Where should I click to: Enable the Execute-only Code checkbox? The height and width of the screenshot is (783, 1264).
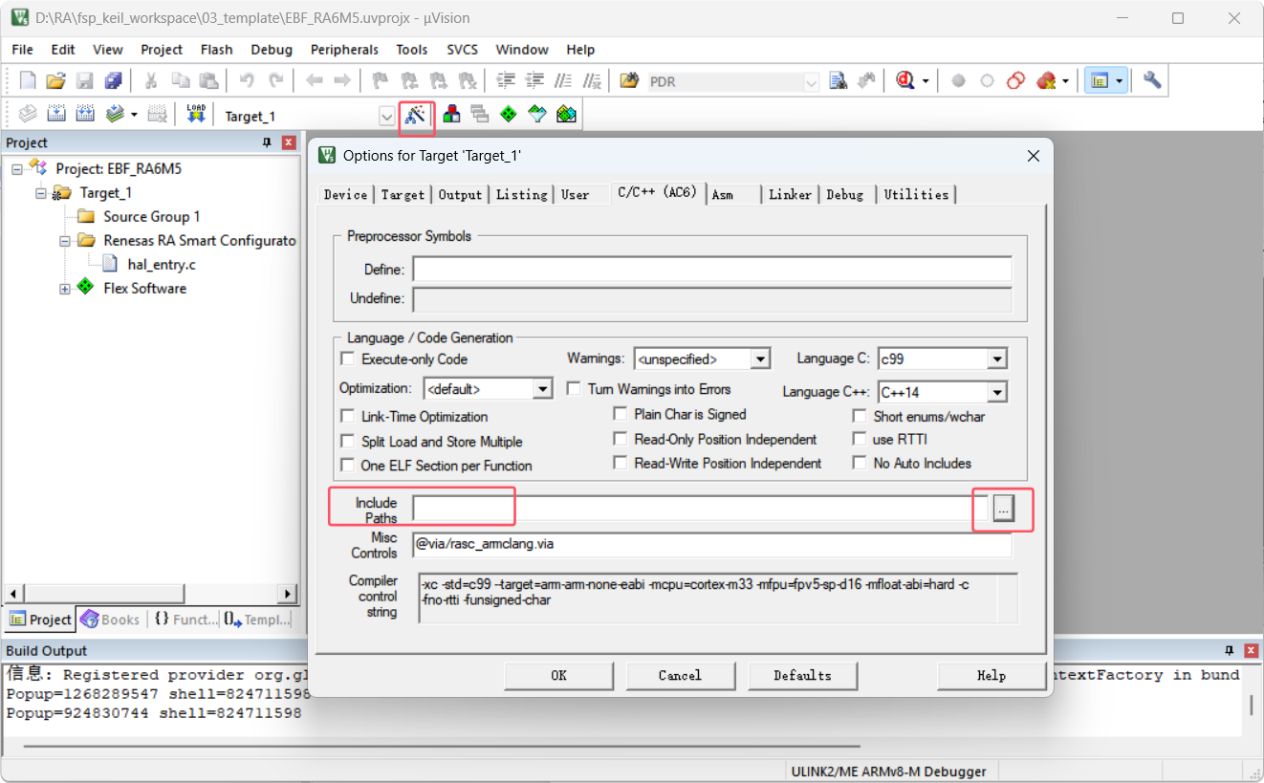pos(348,359)
